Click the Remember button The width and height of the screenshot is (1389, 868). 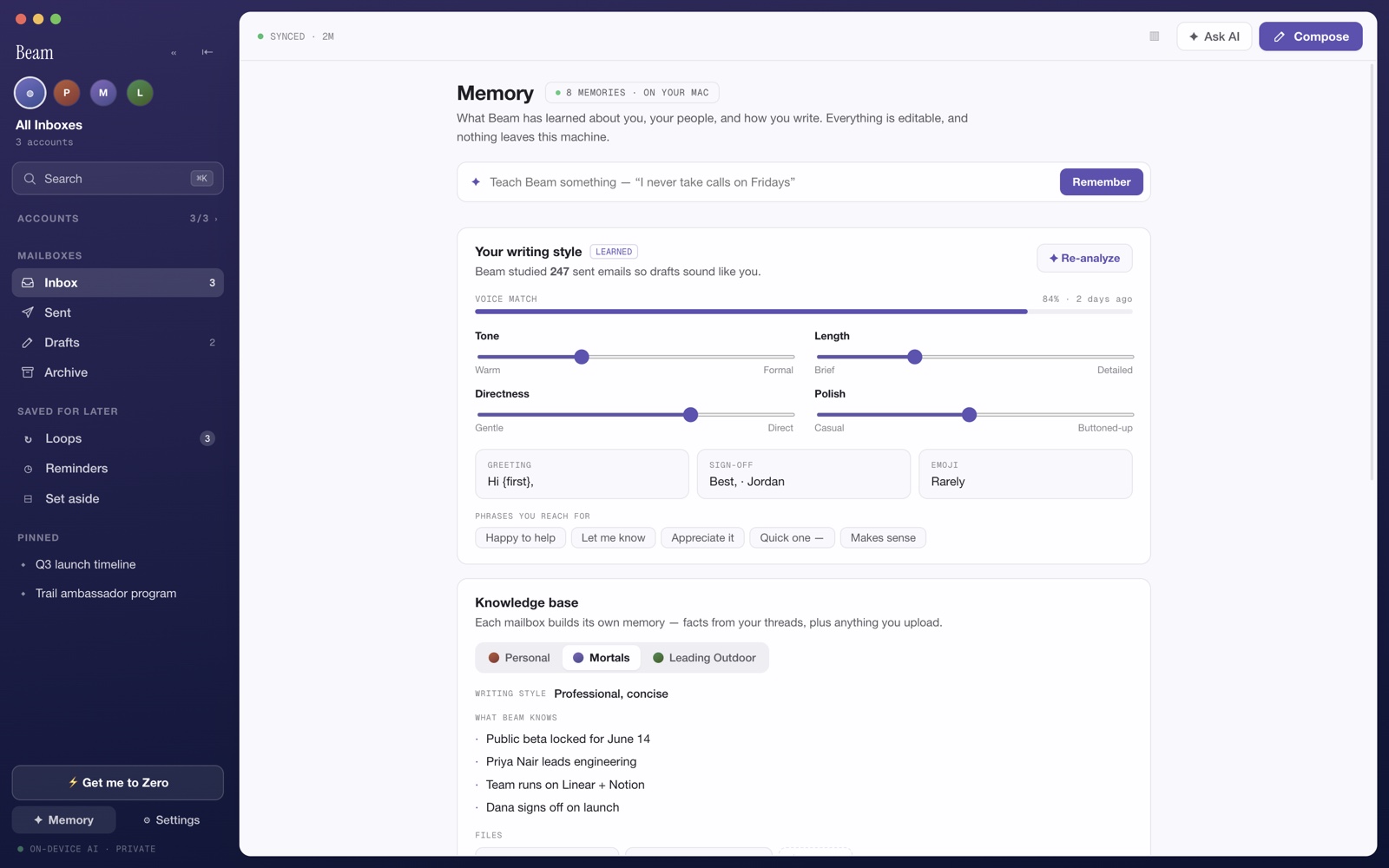pos(1101,182)
